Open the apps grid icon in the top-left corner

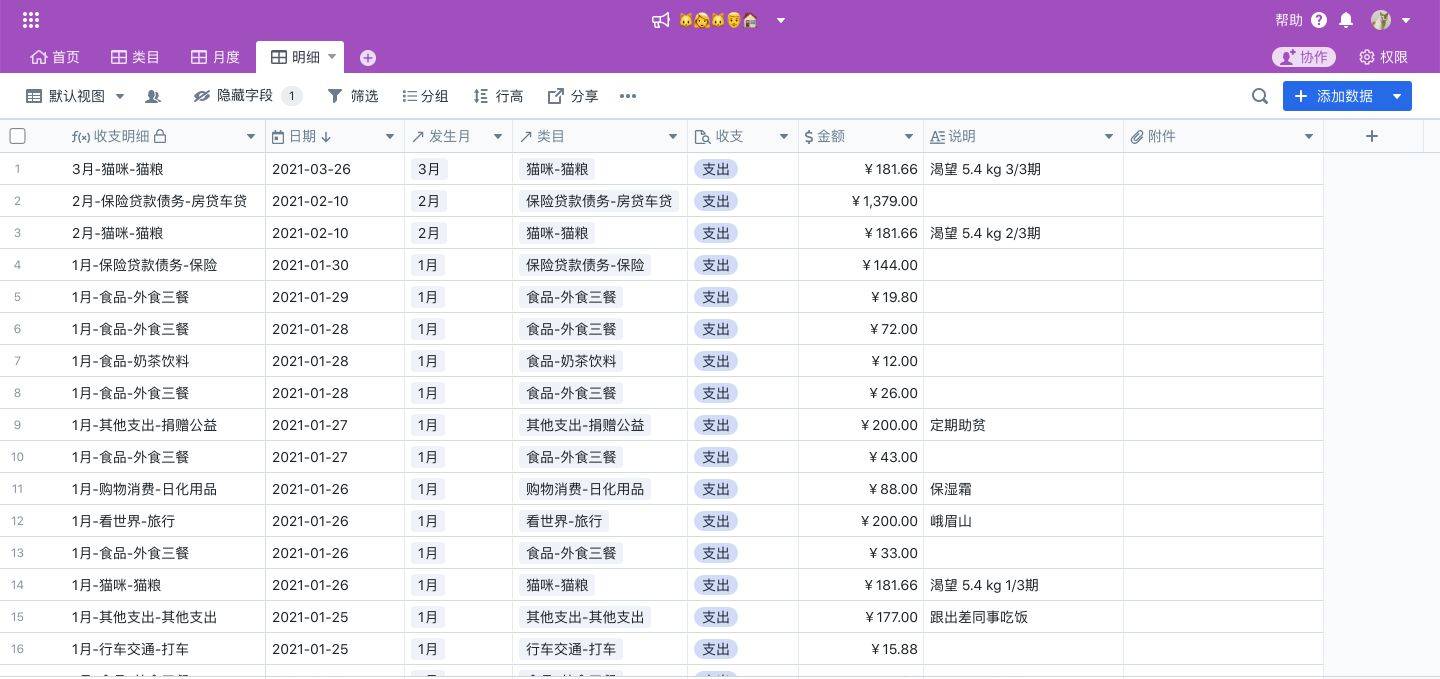(30, 19)
